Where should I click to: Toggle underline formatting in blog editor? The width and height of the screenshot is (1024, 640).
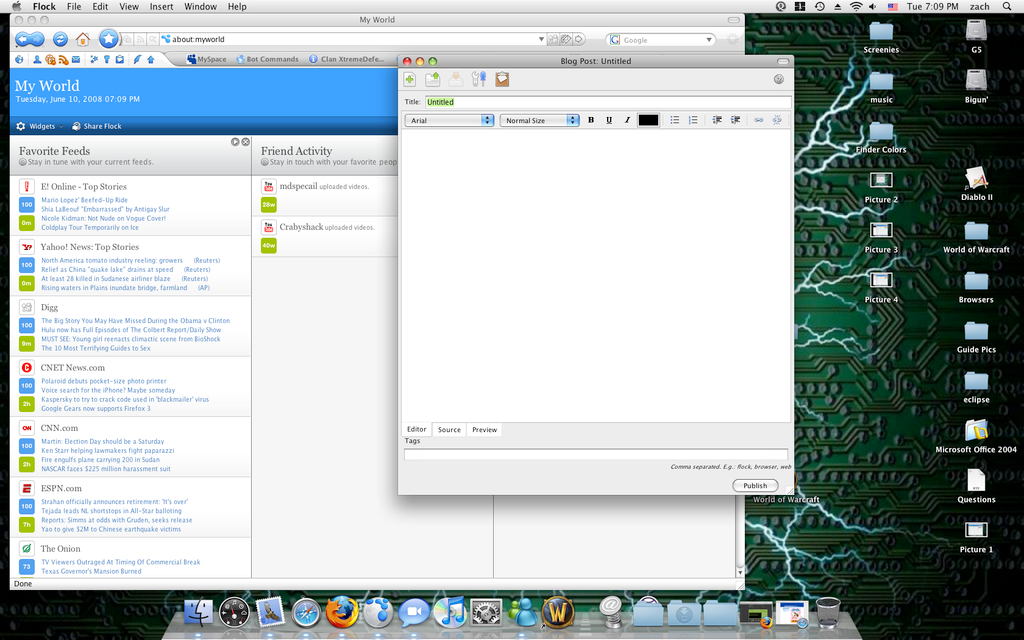click(609, 120)
